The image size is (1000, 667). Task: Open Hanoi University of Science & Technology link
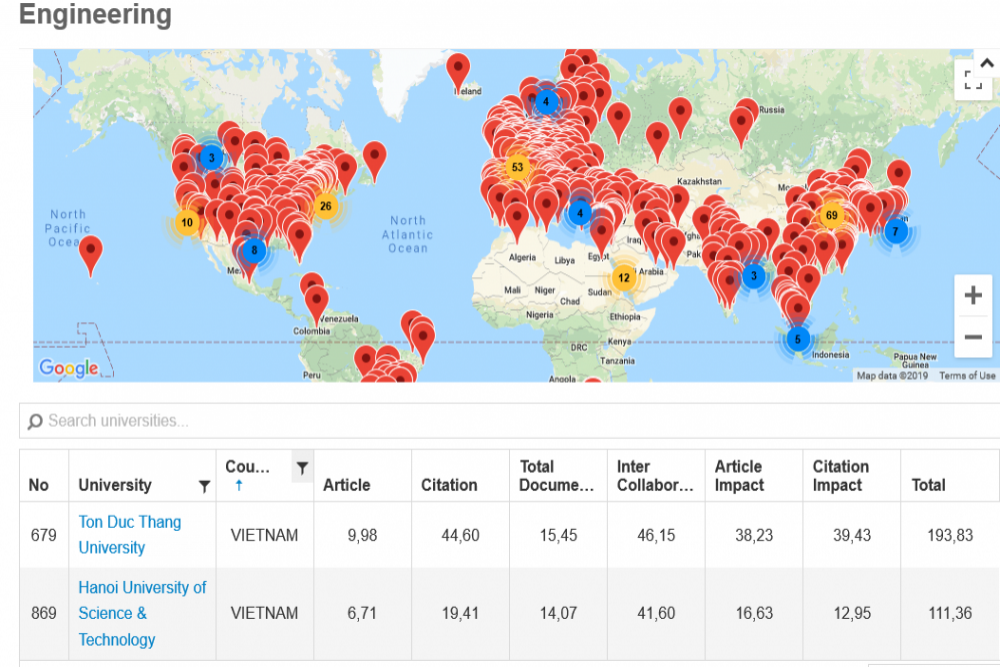point(142,613)
